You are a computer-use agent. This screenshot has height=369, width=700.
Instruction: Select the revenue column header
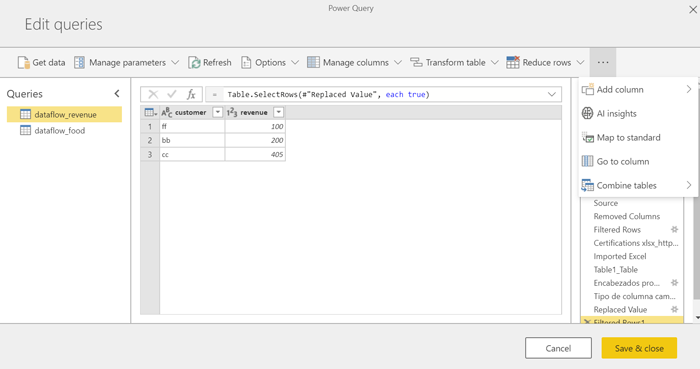pyautogui.click(x=255, y=112)
